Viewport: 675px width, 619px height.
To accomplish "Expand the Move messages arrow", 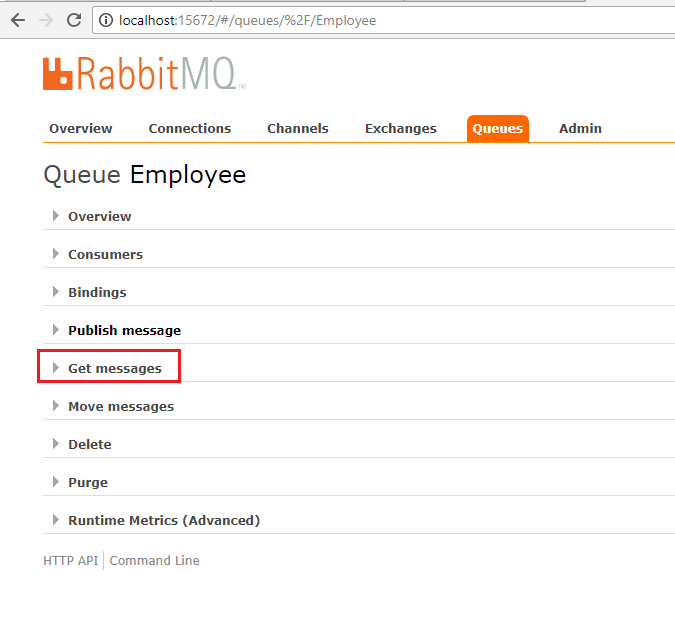I will [x=56, y=405].
